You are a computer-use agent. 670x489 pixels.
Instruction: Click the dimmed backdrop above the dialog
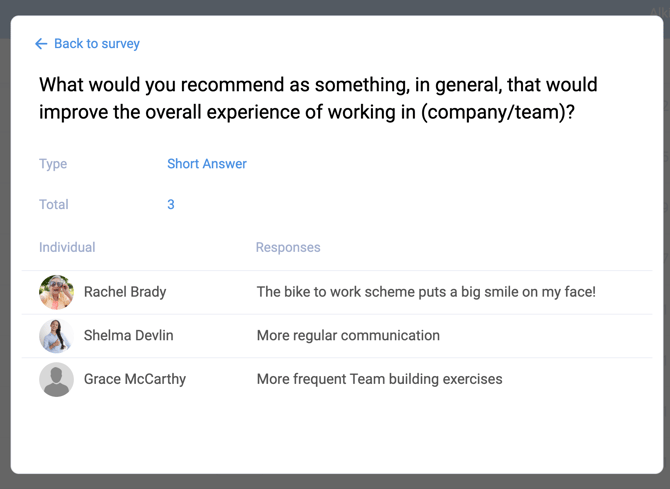(335, 7)
